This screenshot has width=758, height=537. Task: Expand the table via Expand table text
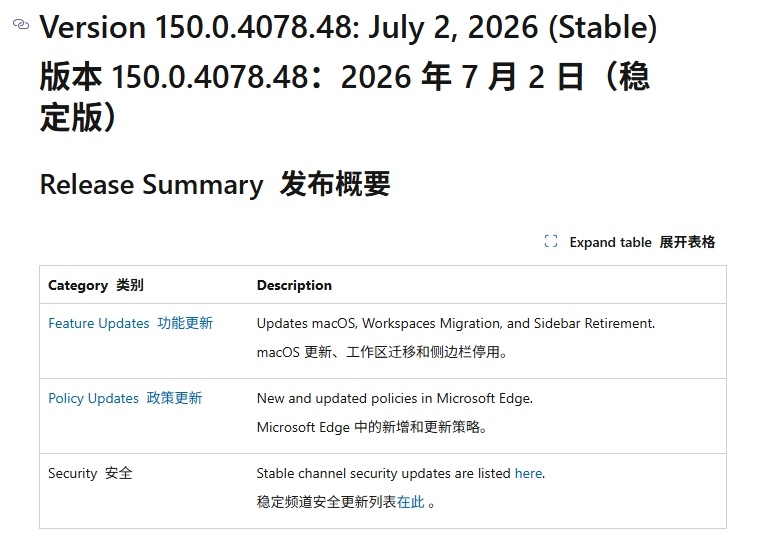click(610, 242)
